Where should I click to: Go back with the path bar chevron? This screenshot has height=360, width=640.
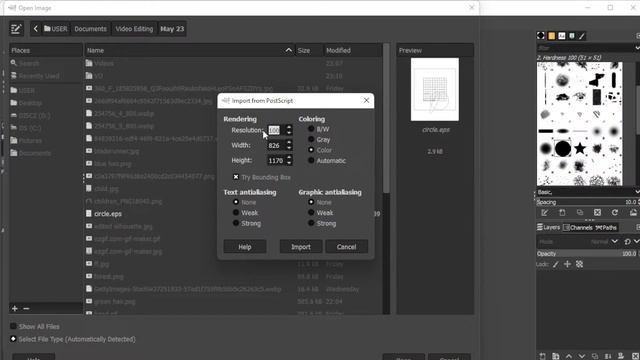coord(36,29)
